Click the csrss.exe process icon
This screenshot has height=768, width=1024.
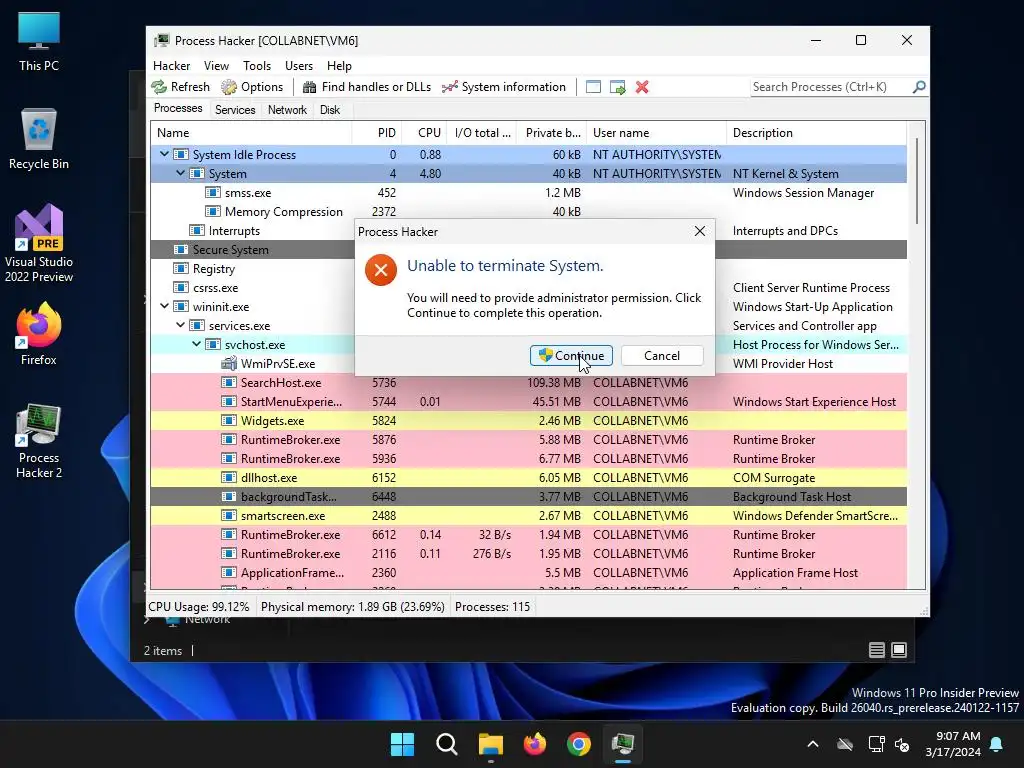pyautogui.click(x=181, y=287)
